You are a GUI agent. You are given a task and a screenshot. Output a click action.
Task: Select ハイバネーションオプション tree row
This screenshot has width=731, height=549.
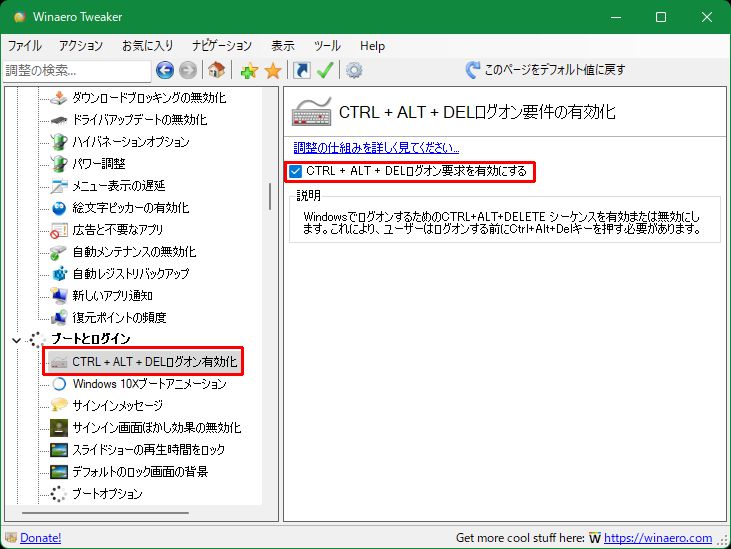pyautogui.click(x=131, y=142)
